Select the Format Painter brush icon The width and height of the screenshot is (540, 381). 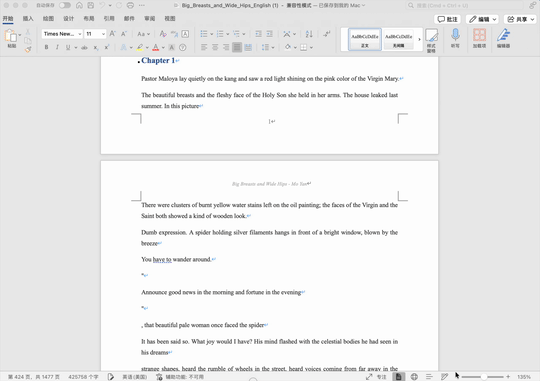click(x=28, y=50)
